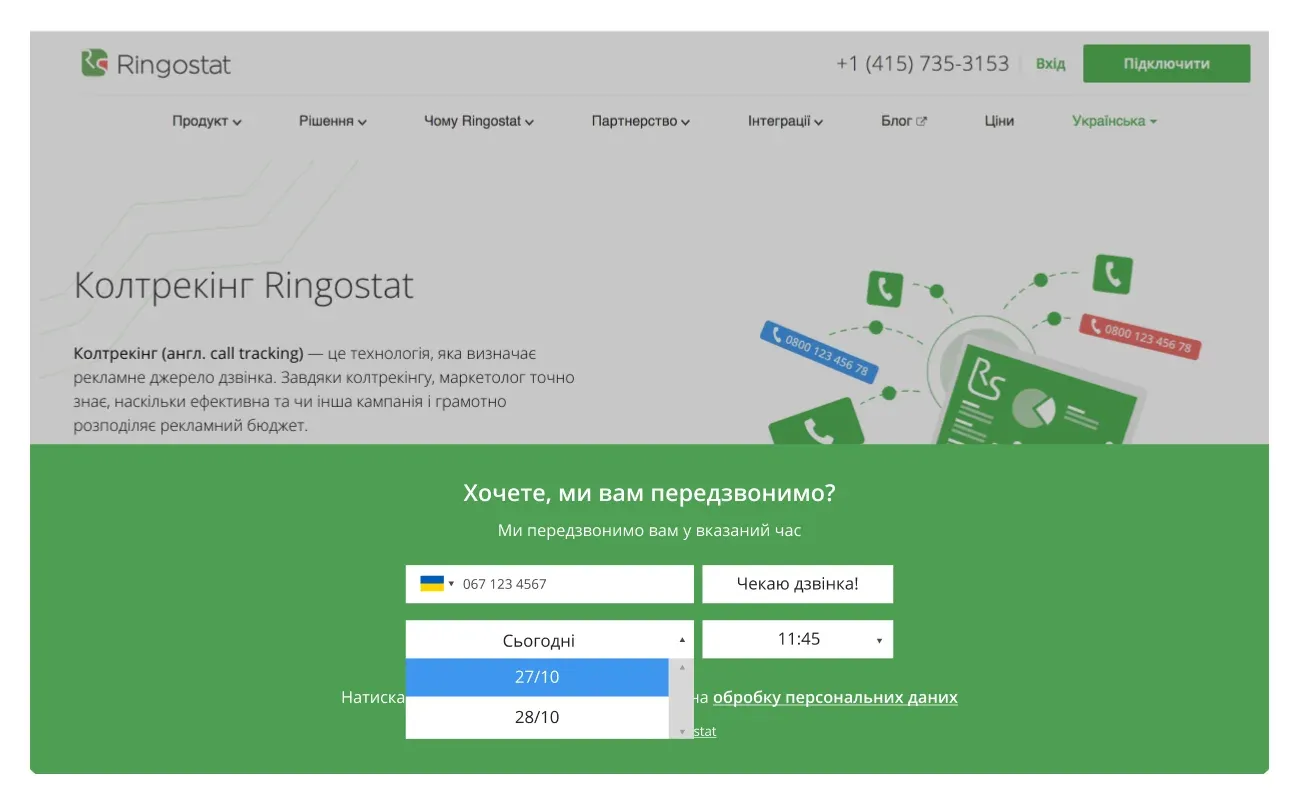Open the Українська language dropdown
The height and width of the screenshot is (806, 1300).
coord(1114,121)
